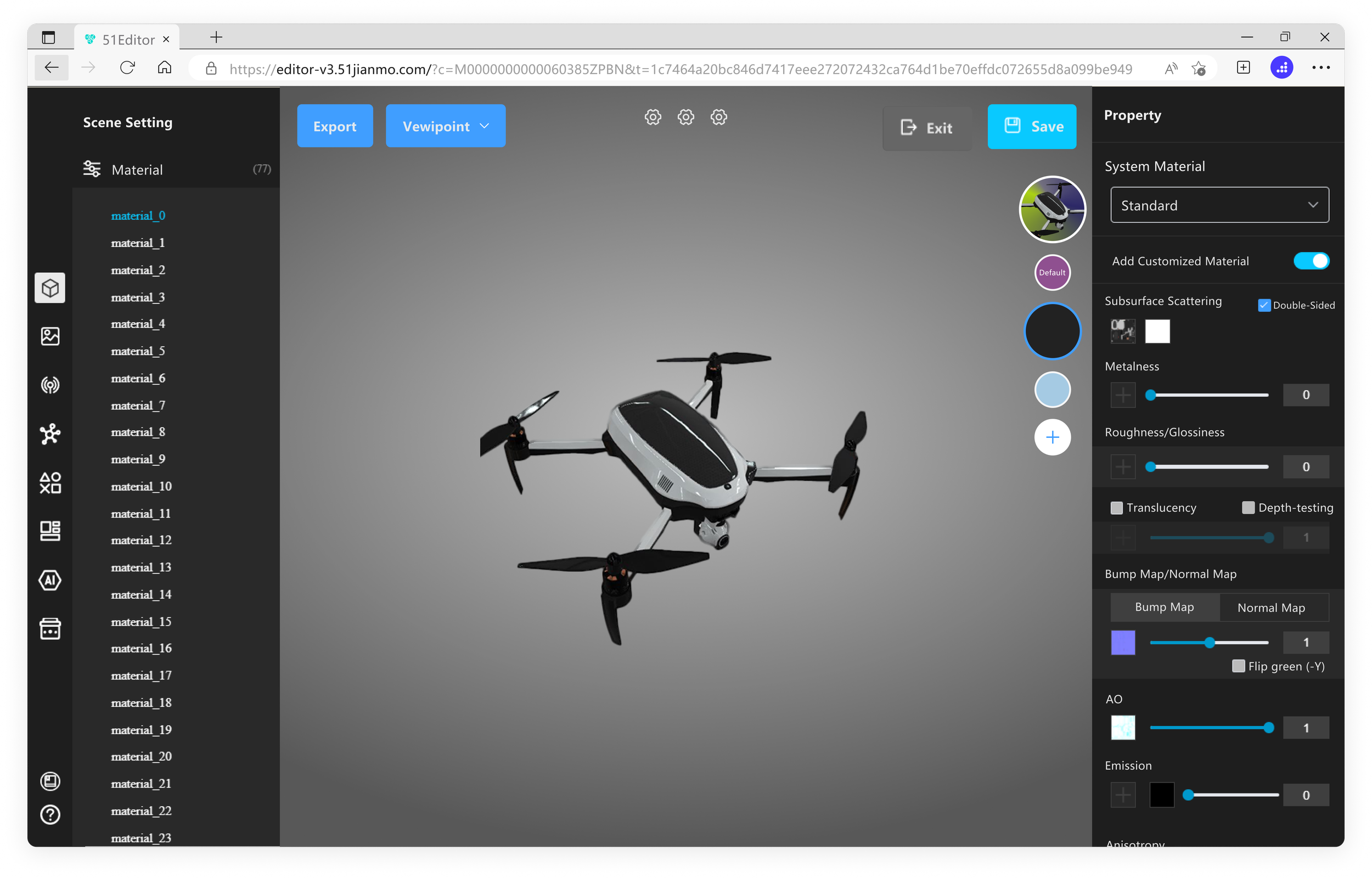The image size is (1372, 878).
Task: Click the white plus circle to add material
Action: 1052,437
